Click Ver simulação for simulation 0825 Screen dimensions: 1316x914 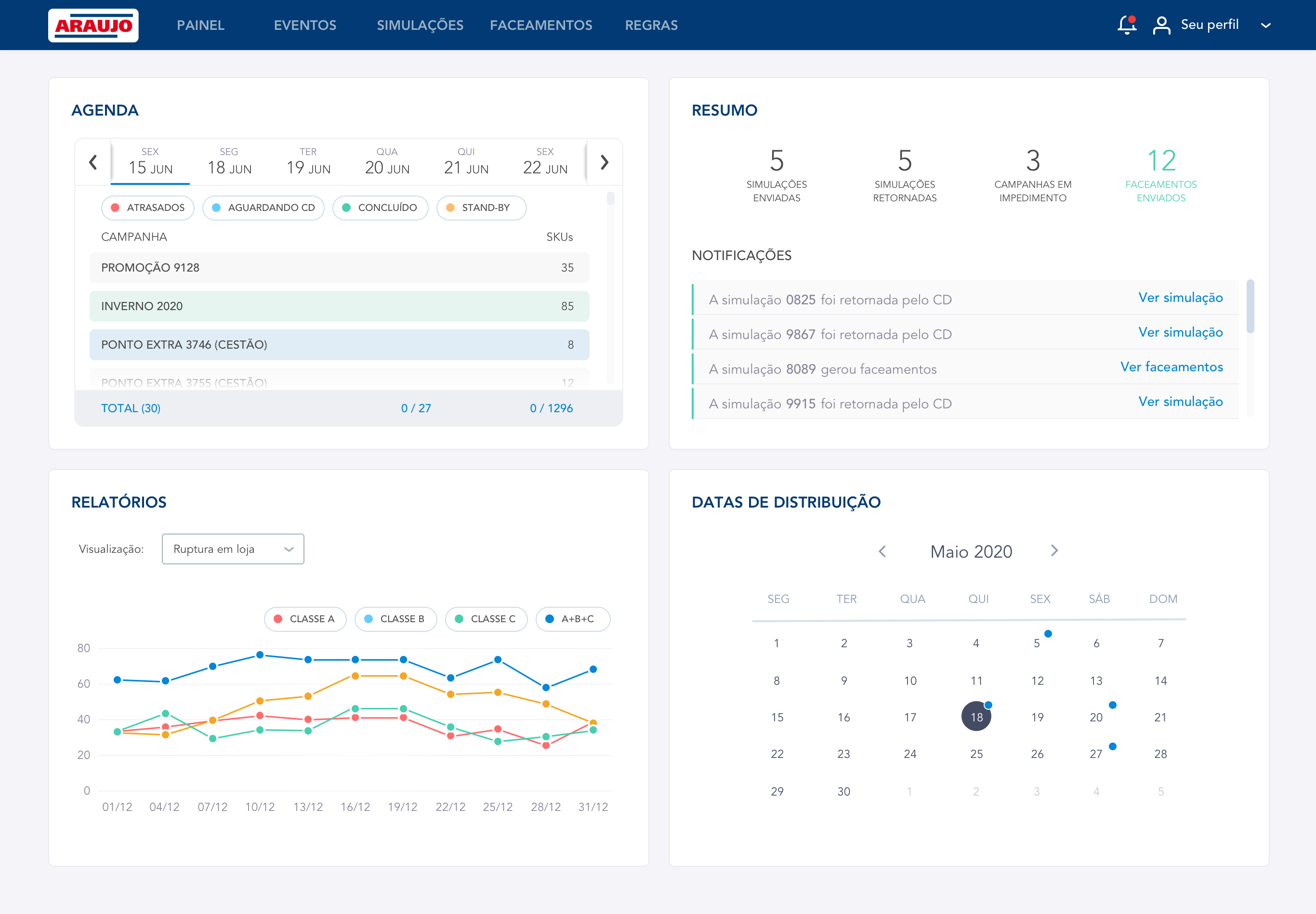1180,297
